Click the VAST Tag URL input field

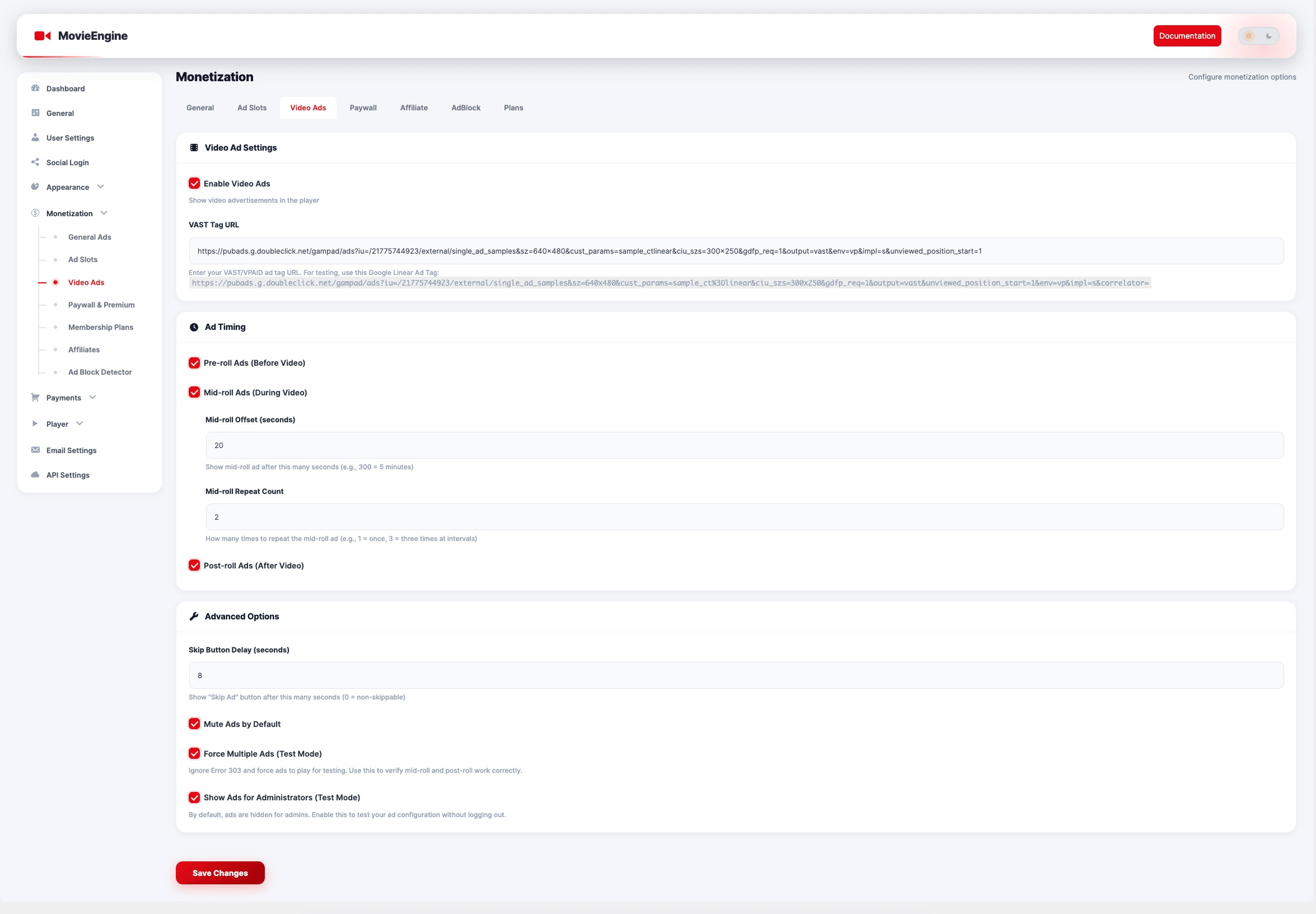[x=735, y=250]
